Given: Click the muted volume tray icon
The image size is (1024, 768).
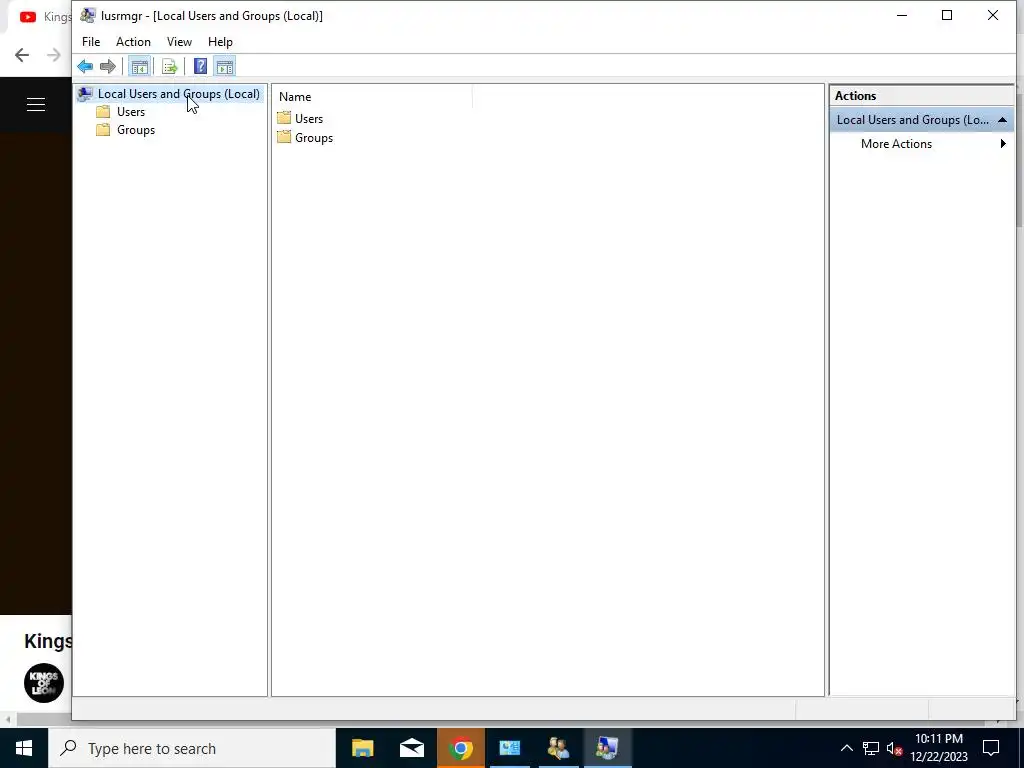Looking at the screenshot, I should click(894, 748).
